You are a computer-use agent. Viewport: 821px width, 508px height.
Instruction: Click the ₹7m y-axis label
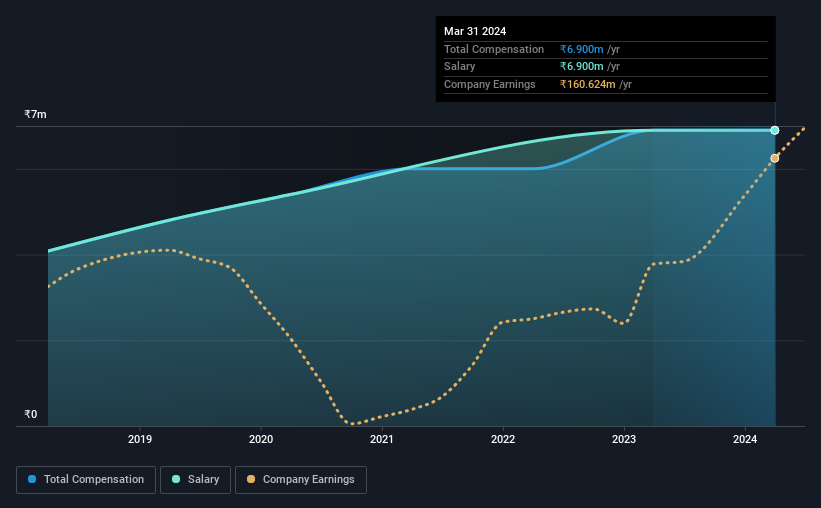(35, 114)
